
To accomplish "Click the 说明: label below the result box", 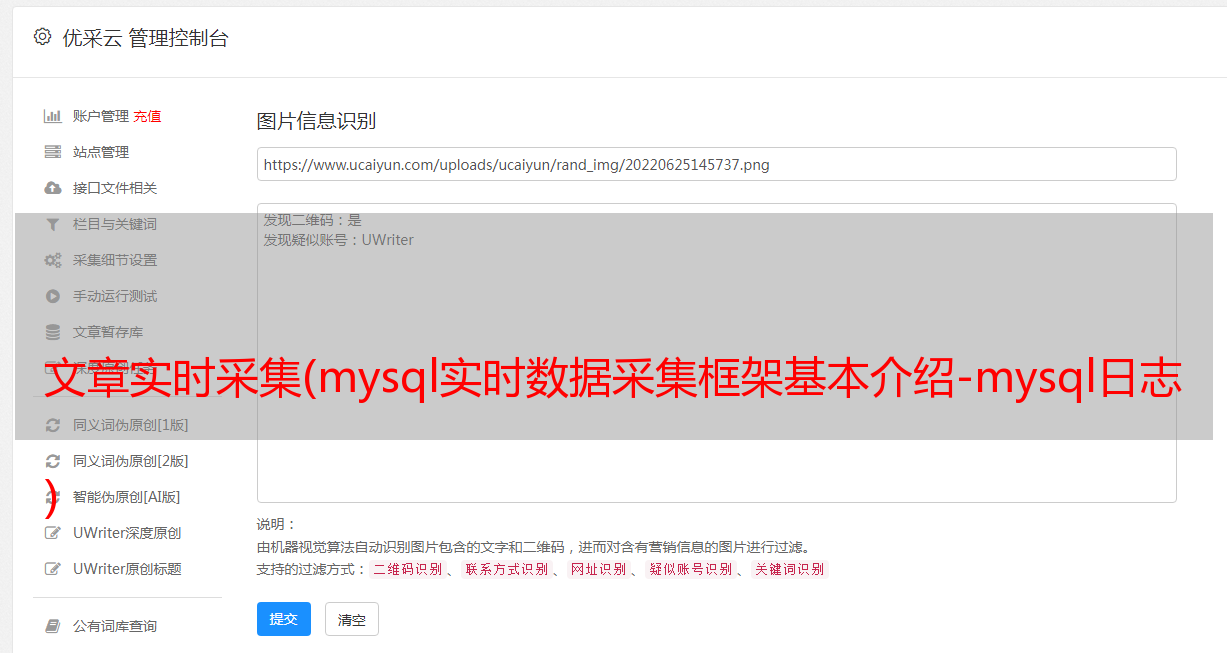I will [276, 524].
